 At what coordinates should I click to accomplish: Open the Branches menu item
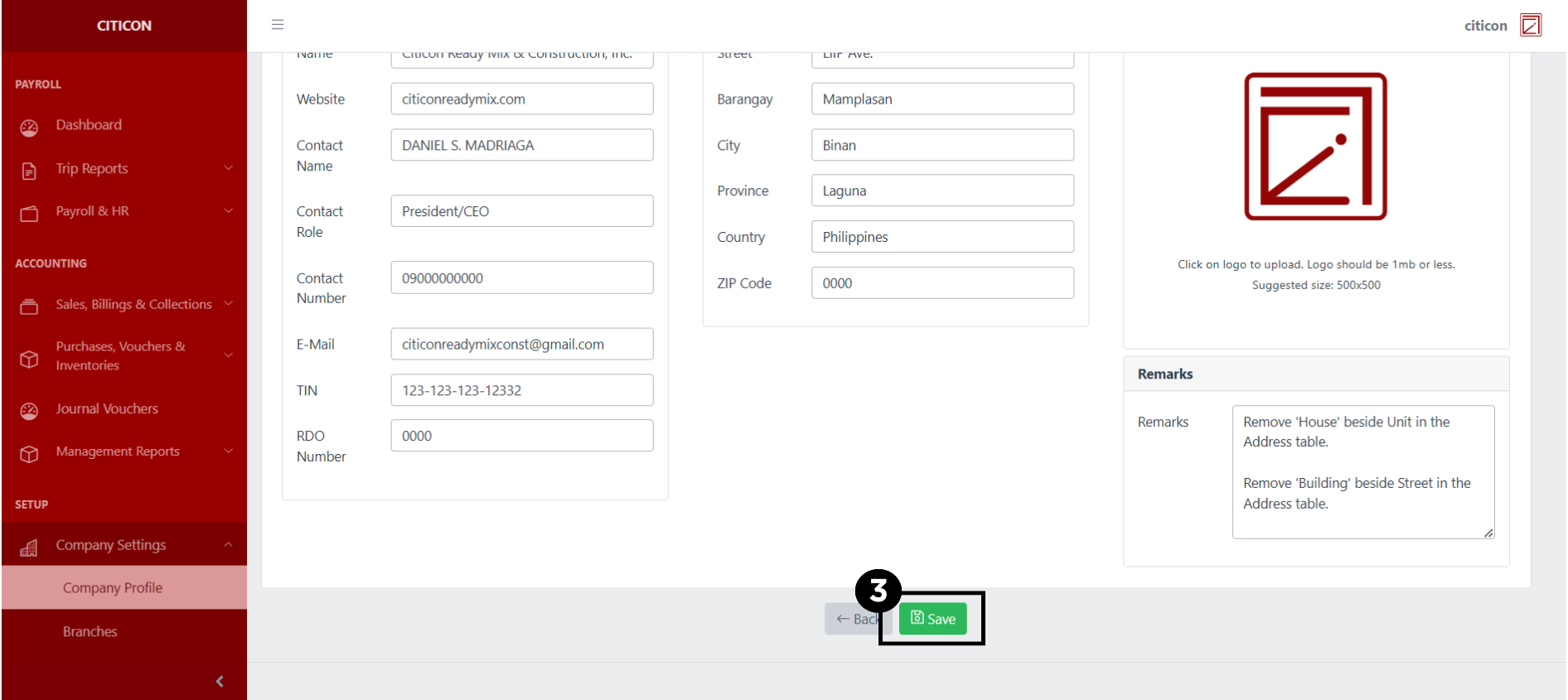click(90, 631)
